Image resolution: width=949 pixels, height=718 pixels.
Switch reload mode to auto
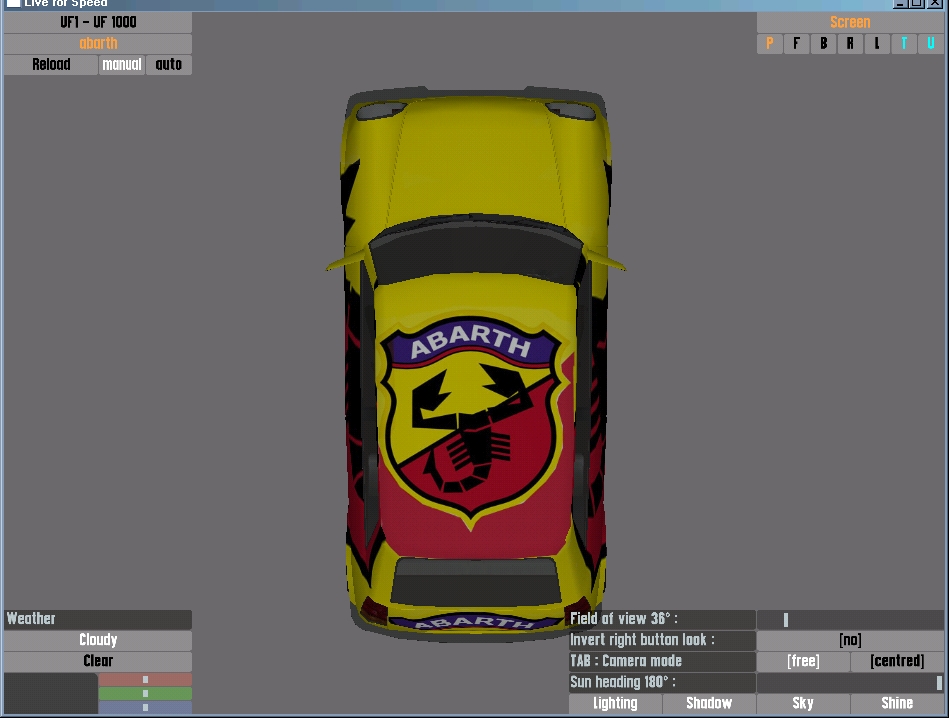[x=169, y=64]
